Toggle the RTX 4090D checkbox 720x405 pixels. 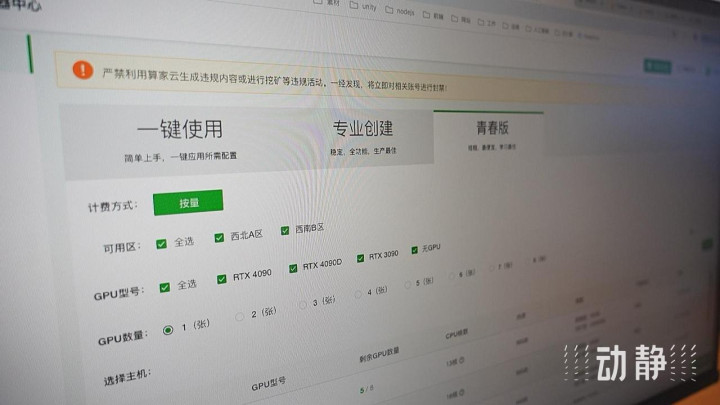293,268
